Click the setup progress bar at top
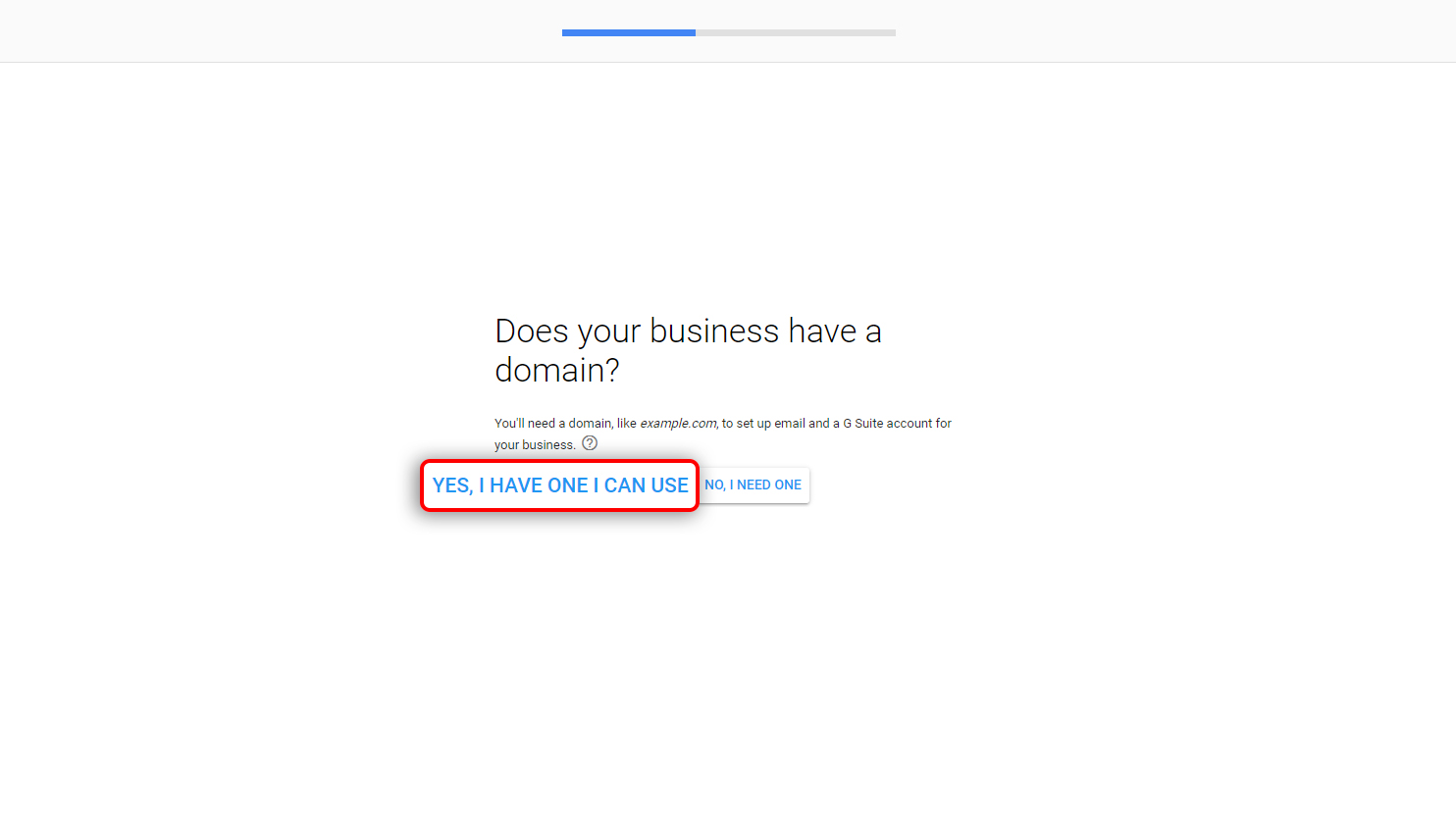Screen dimensions: 1456x816 729,32
